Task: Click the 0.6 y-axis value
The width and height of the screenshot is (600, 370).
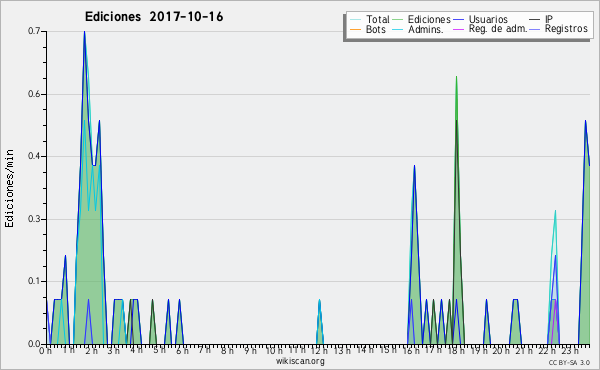Action: (x=34, y=94)
